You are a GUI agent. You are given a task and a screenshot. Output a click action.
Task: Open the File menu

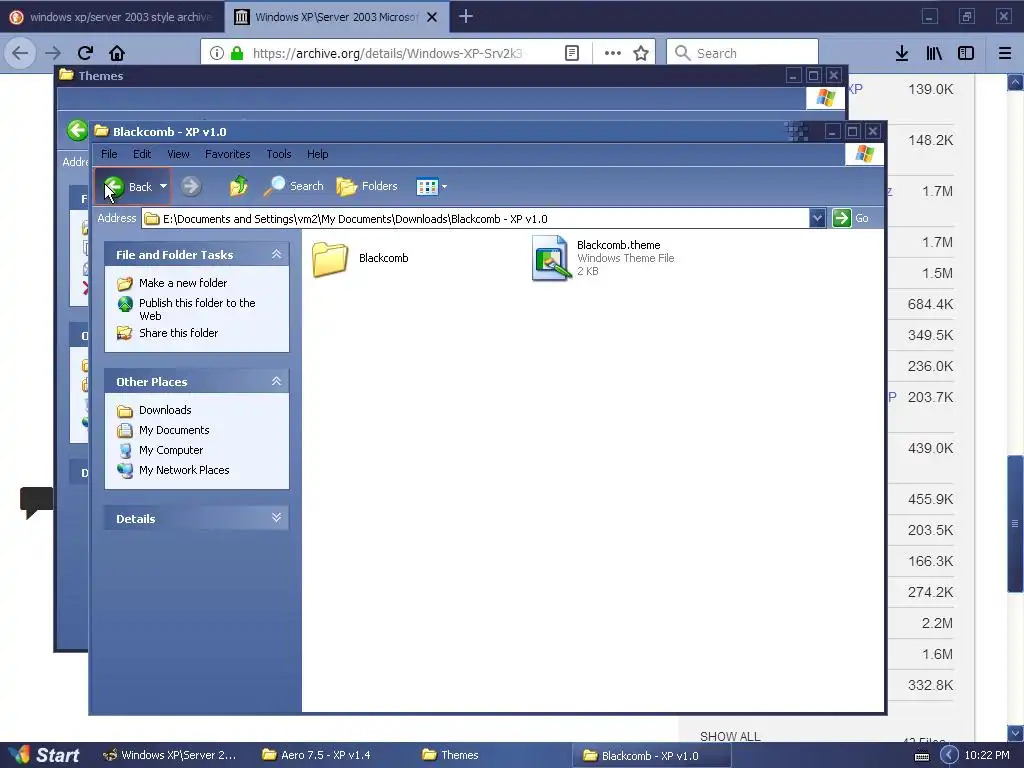click(109, 154)
